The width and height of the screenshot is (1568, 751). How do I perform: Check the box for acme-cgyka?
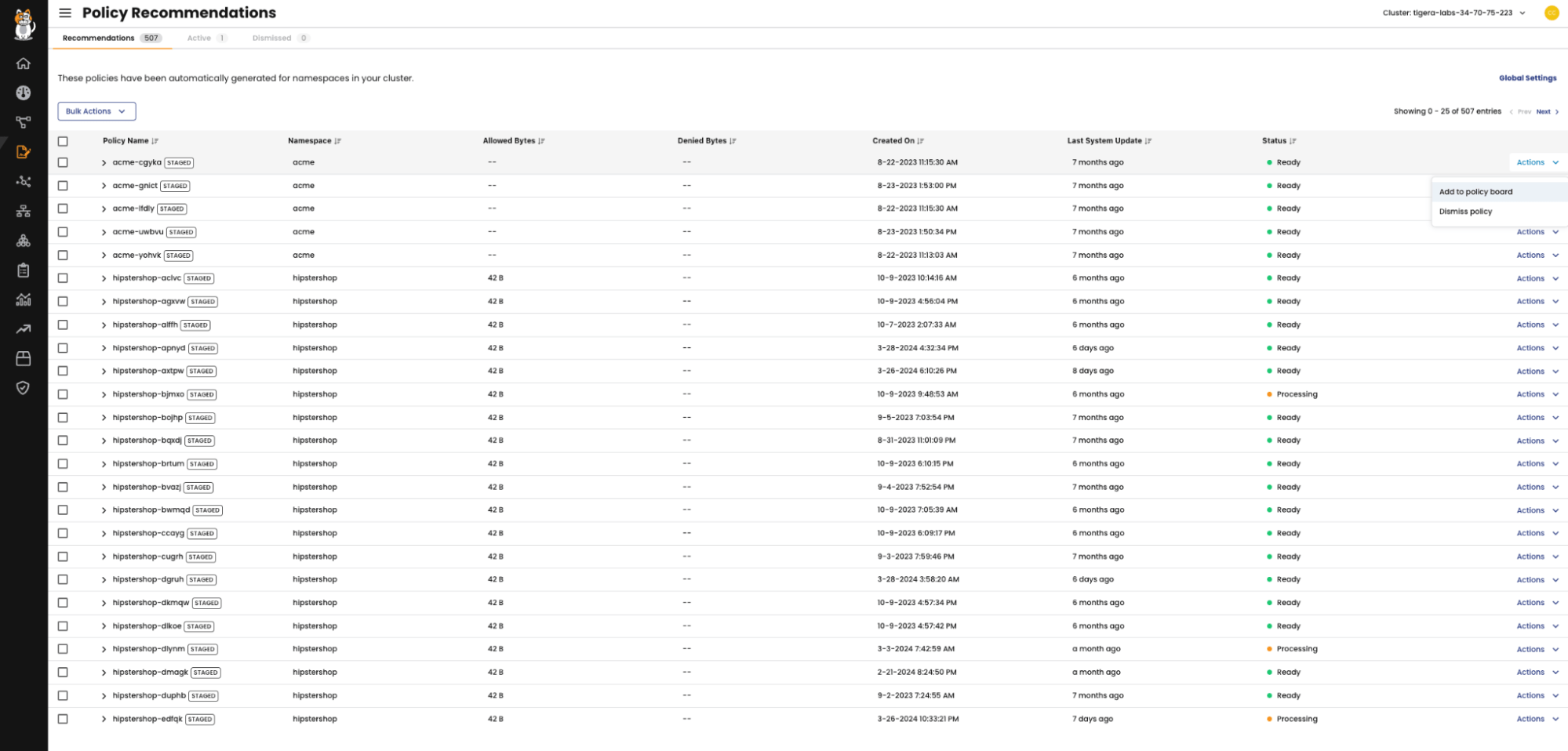click(x=63, y=162)
